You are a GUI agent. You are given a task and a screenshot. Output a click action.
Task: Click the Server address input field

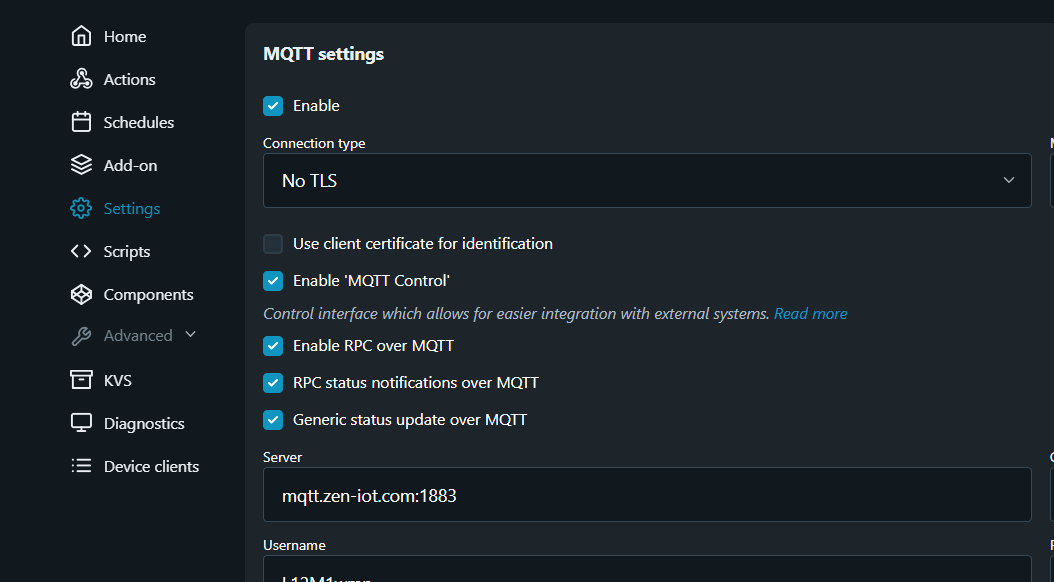coord(647,495)
